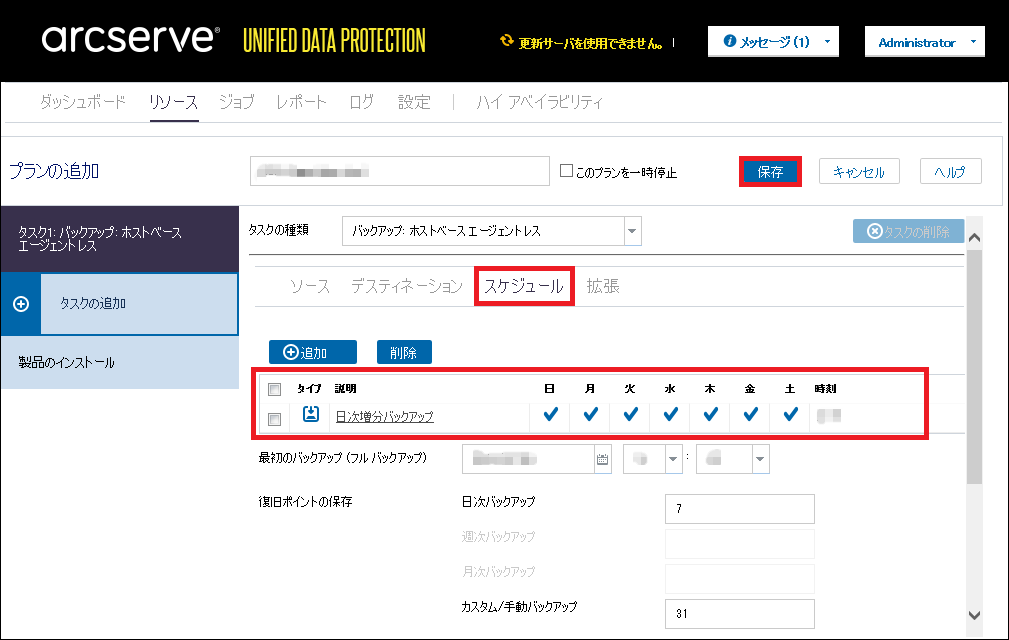Toggle the Thursday (木) checkmark
The image size is (1009, 640).
pos(710,414)
